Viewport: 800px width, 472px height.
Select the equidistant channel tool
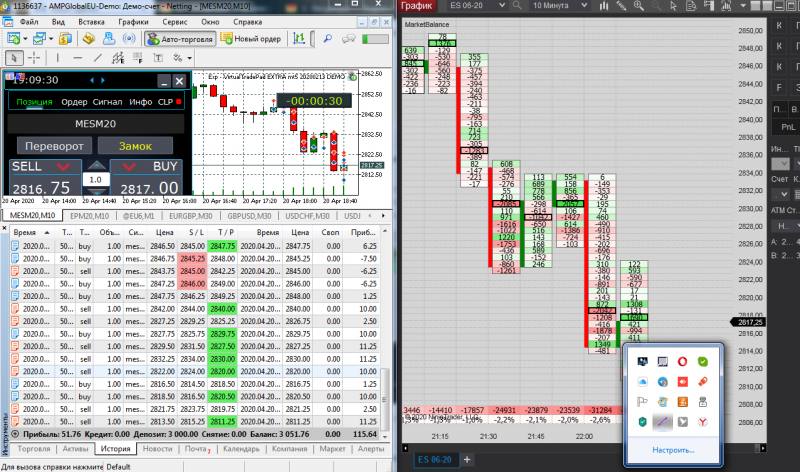pos(118,58)
